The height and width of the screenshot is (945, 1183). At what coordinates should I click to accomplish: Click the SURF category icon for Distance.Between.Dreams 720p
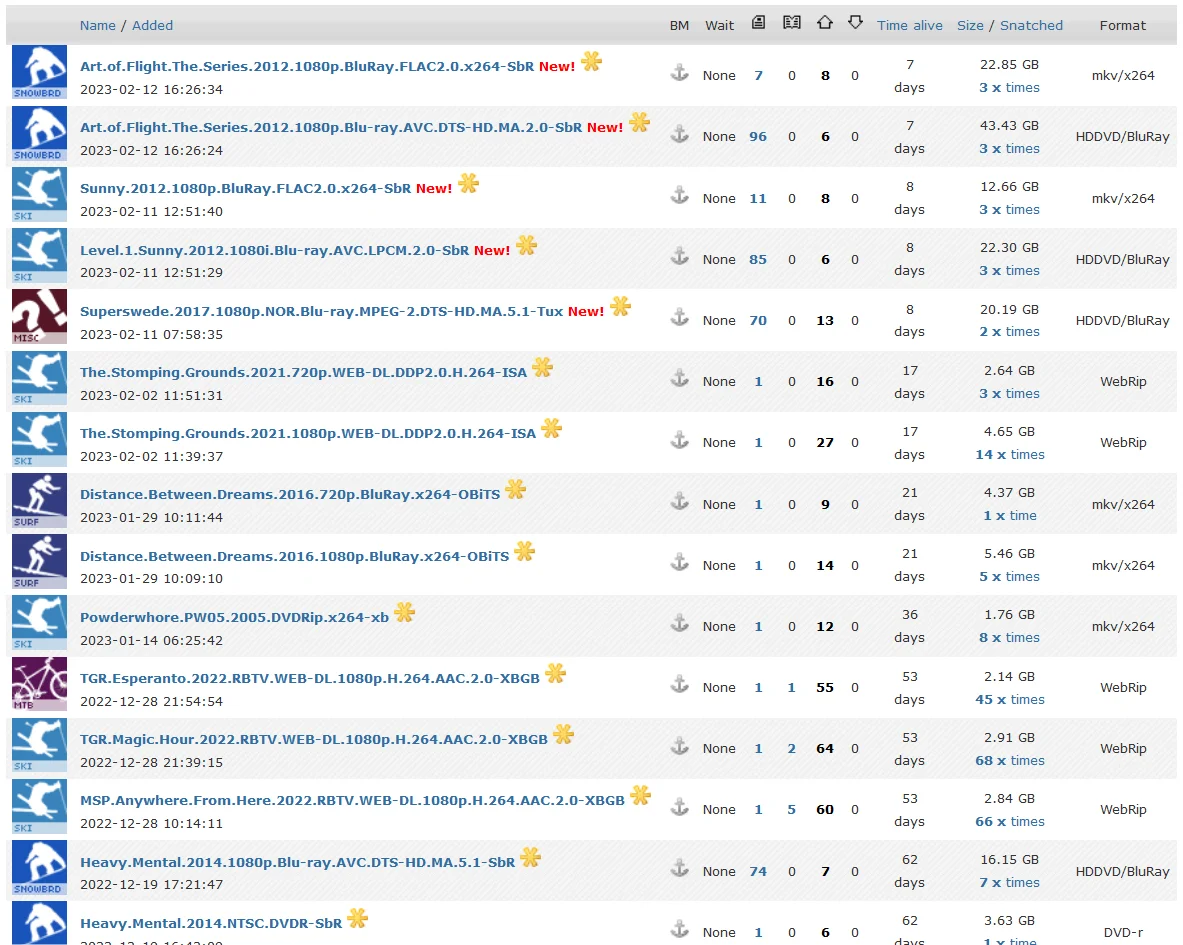[x=39, y=501]
